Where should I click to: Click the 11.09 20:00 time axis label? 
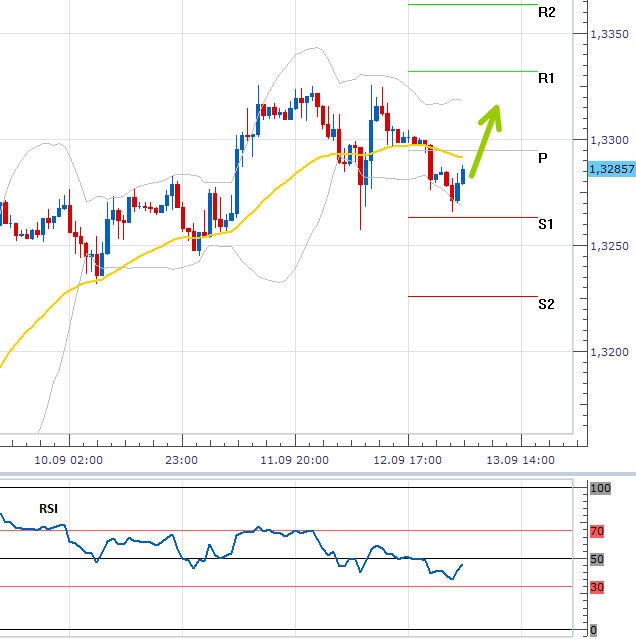pyautogui.click(x=295, y=460)
